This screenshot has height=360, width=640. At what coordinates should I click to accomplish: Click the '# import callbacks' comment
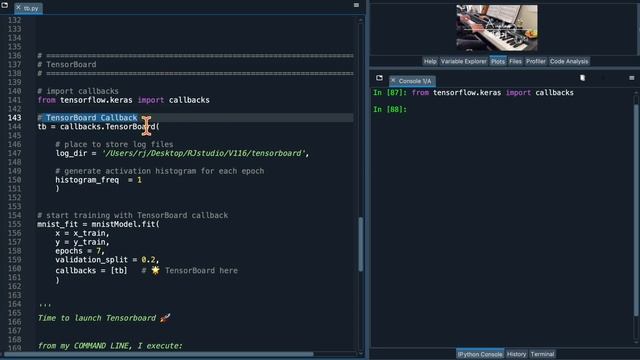click(78, 91)
